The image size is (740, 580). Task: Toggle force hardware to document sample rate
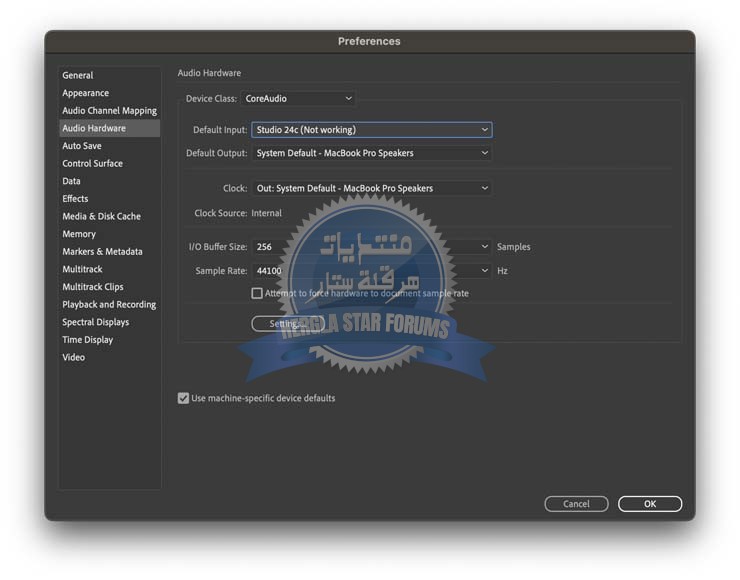point(257,294)
